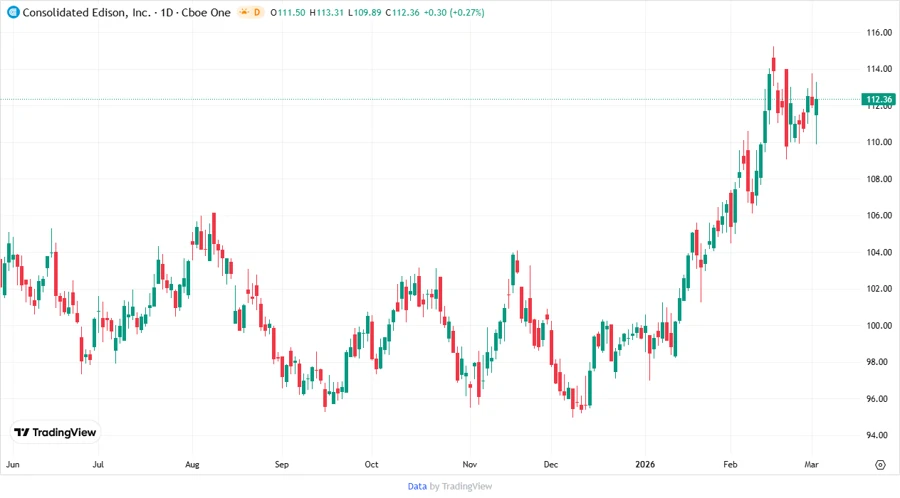Click the 110.00 price axis label
Viewport: 900px width, 498px height.
[x=879, y=142]
